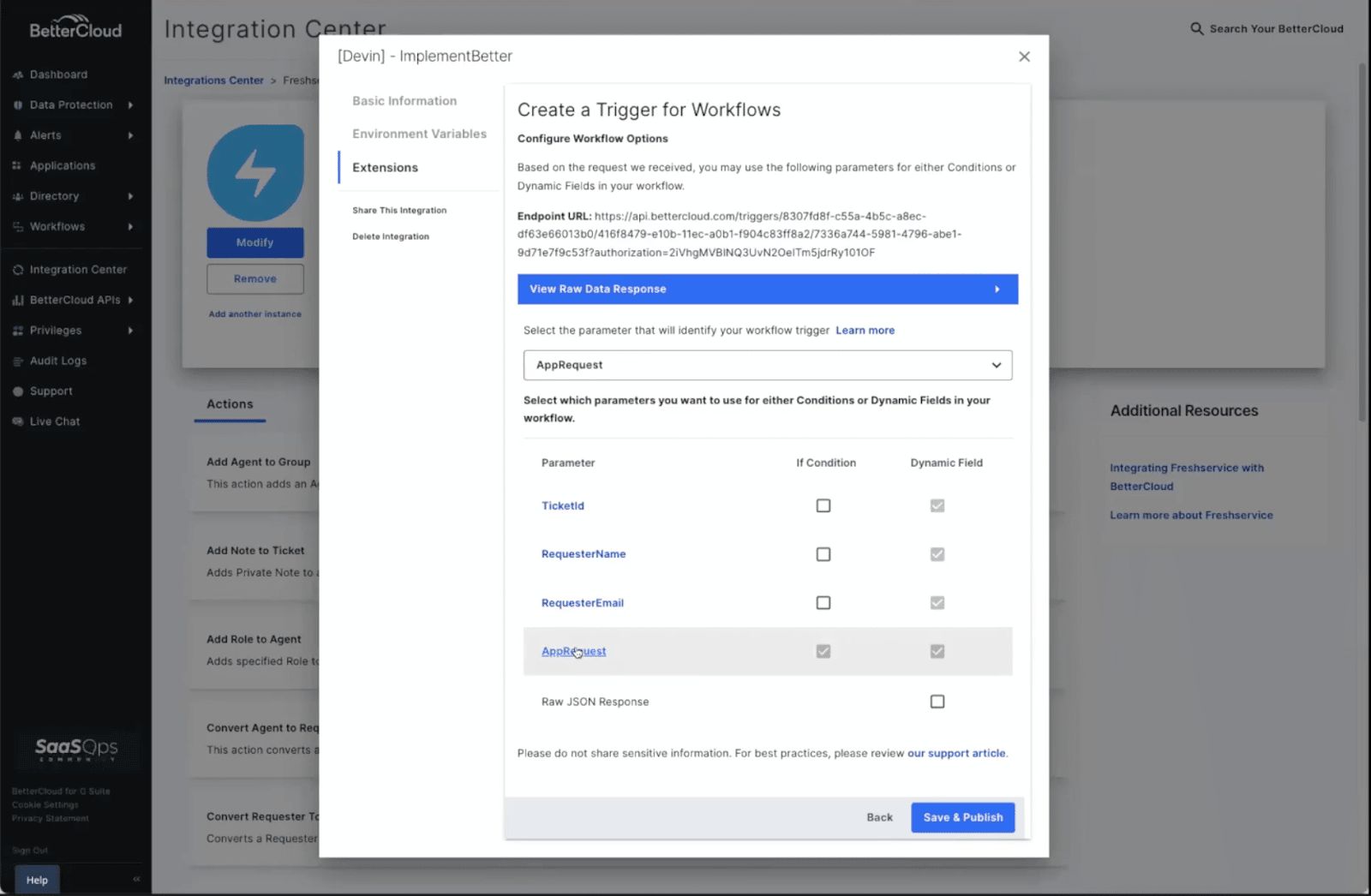
Task: Toggle RequesterName Dynamic Field checkbox
Action: (937, 554)
